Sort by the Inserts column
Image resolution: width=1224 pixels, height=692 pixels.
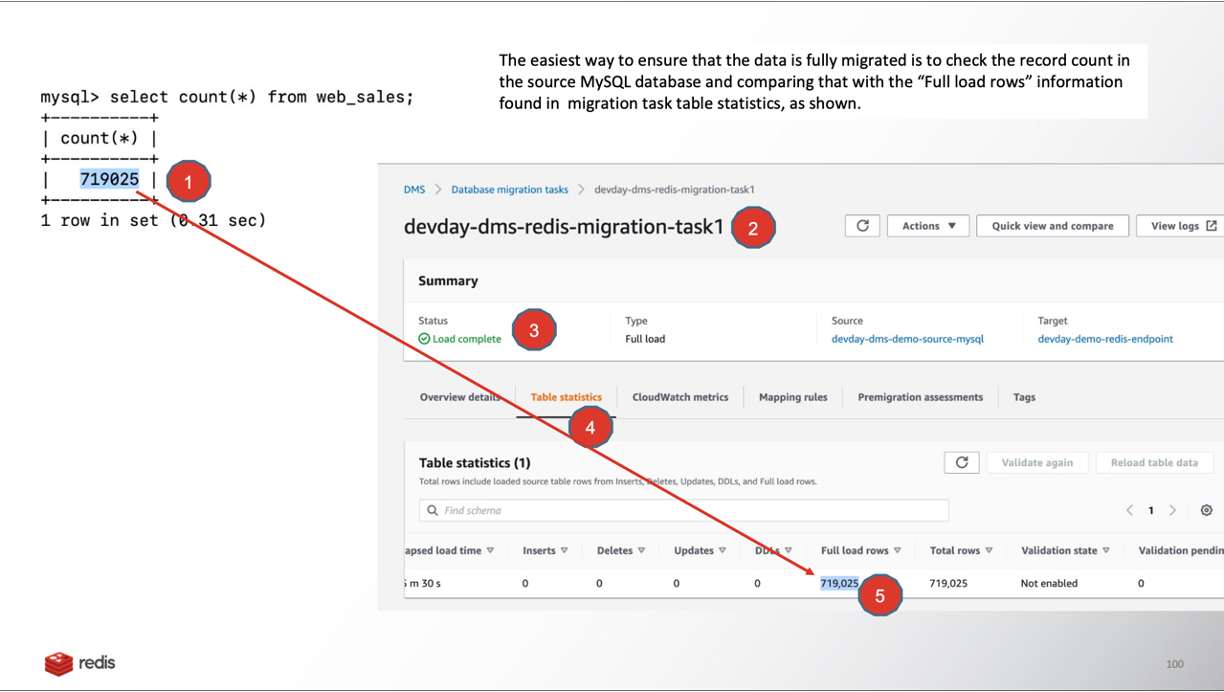(x=545, y=550)
